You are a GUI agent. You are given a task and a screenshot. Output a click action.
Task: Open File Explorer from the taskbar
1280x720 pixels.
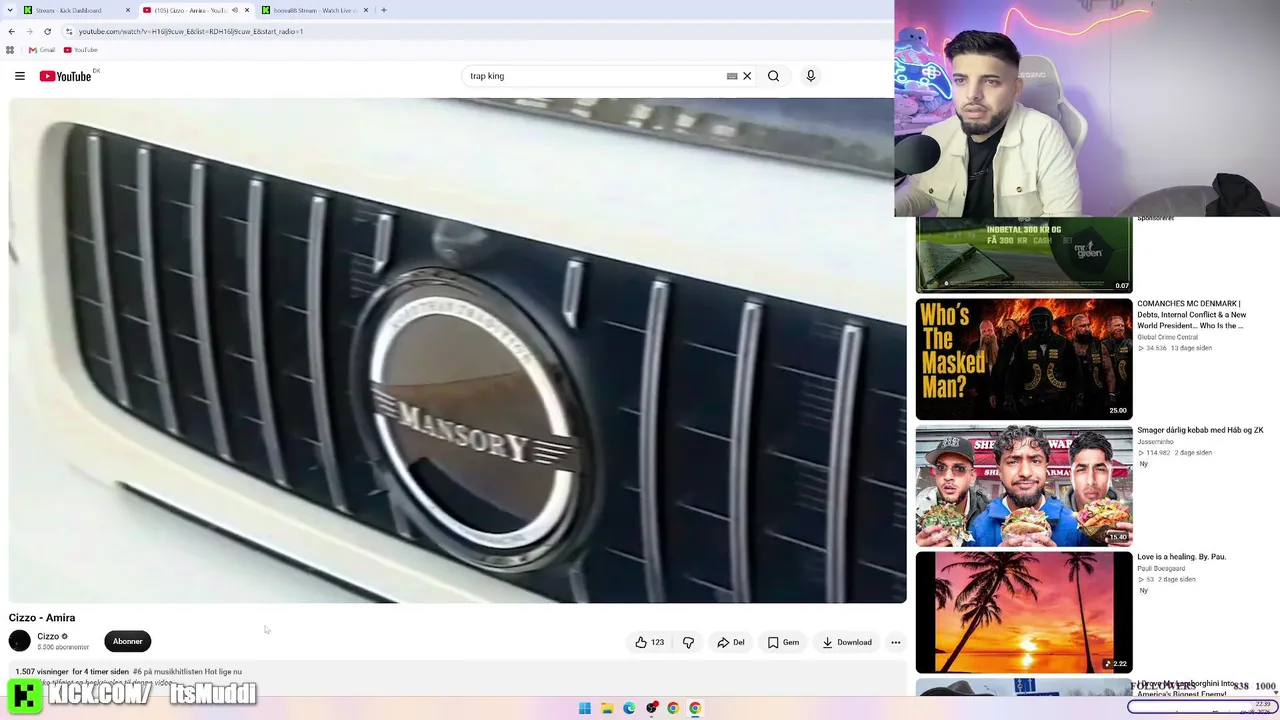607,708
